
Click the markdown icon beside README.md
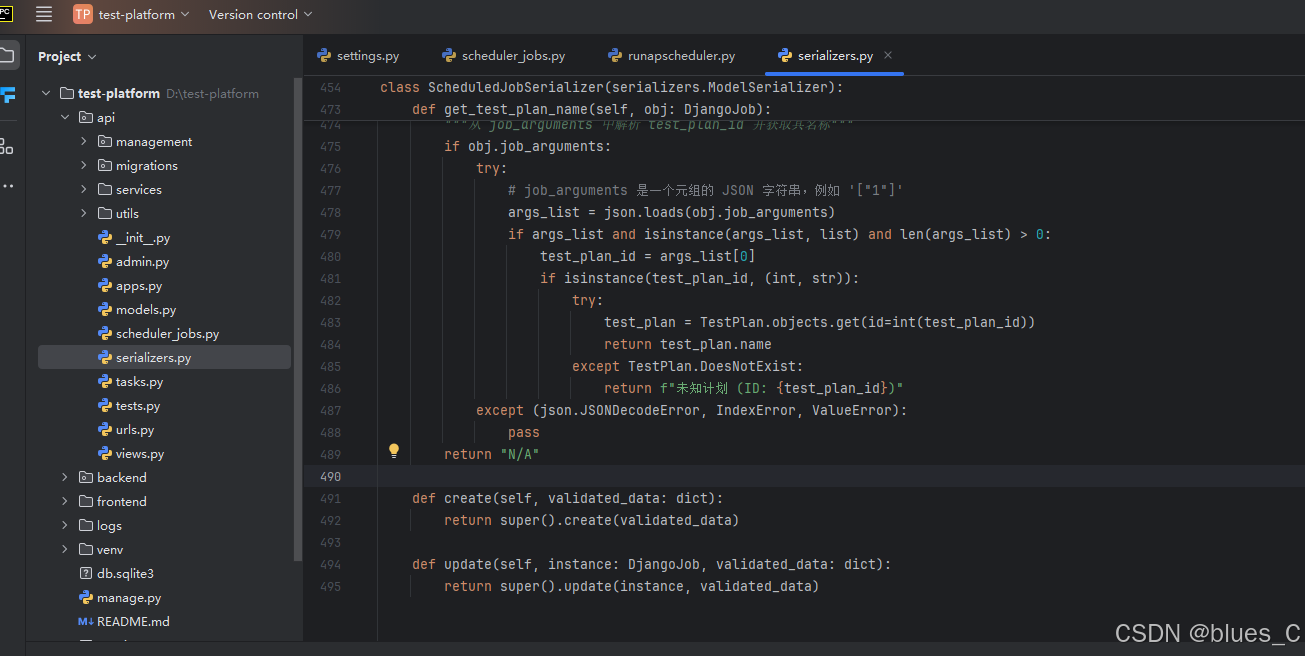(86, 621)
